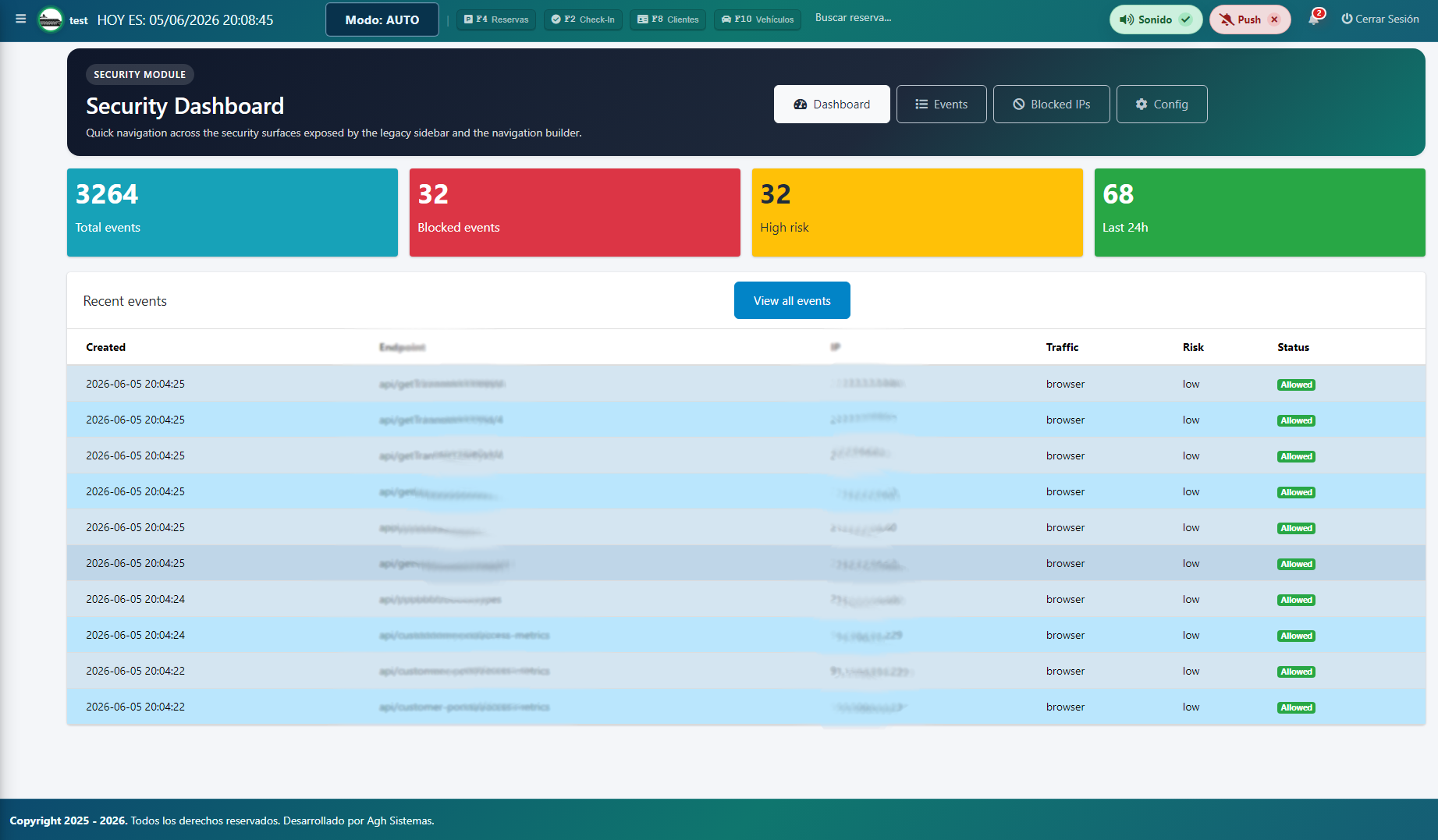Click the speaker icon in Sonido

(1127, 19)
